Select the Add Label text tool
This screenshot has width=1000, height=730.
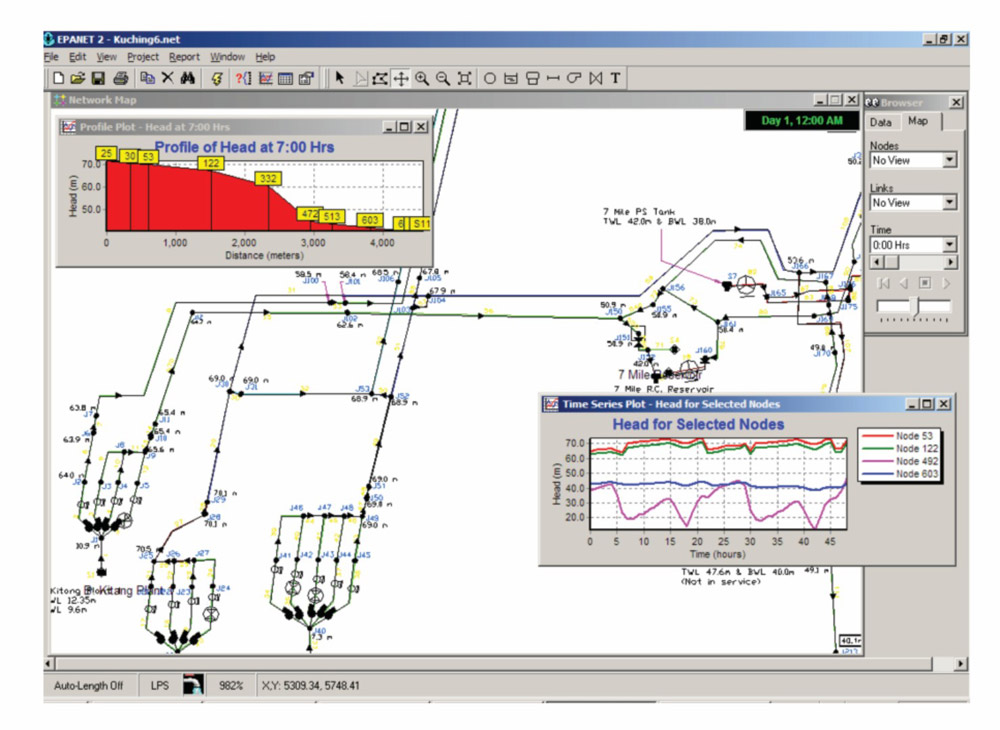coord(615,78)
